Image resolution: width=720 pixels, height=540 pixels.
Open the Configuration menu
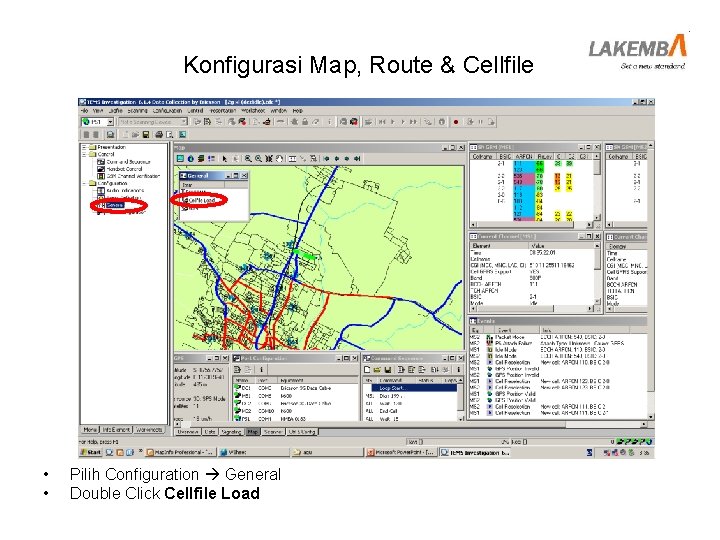tap(167, 111)
